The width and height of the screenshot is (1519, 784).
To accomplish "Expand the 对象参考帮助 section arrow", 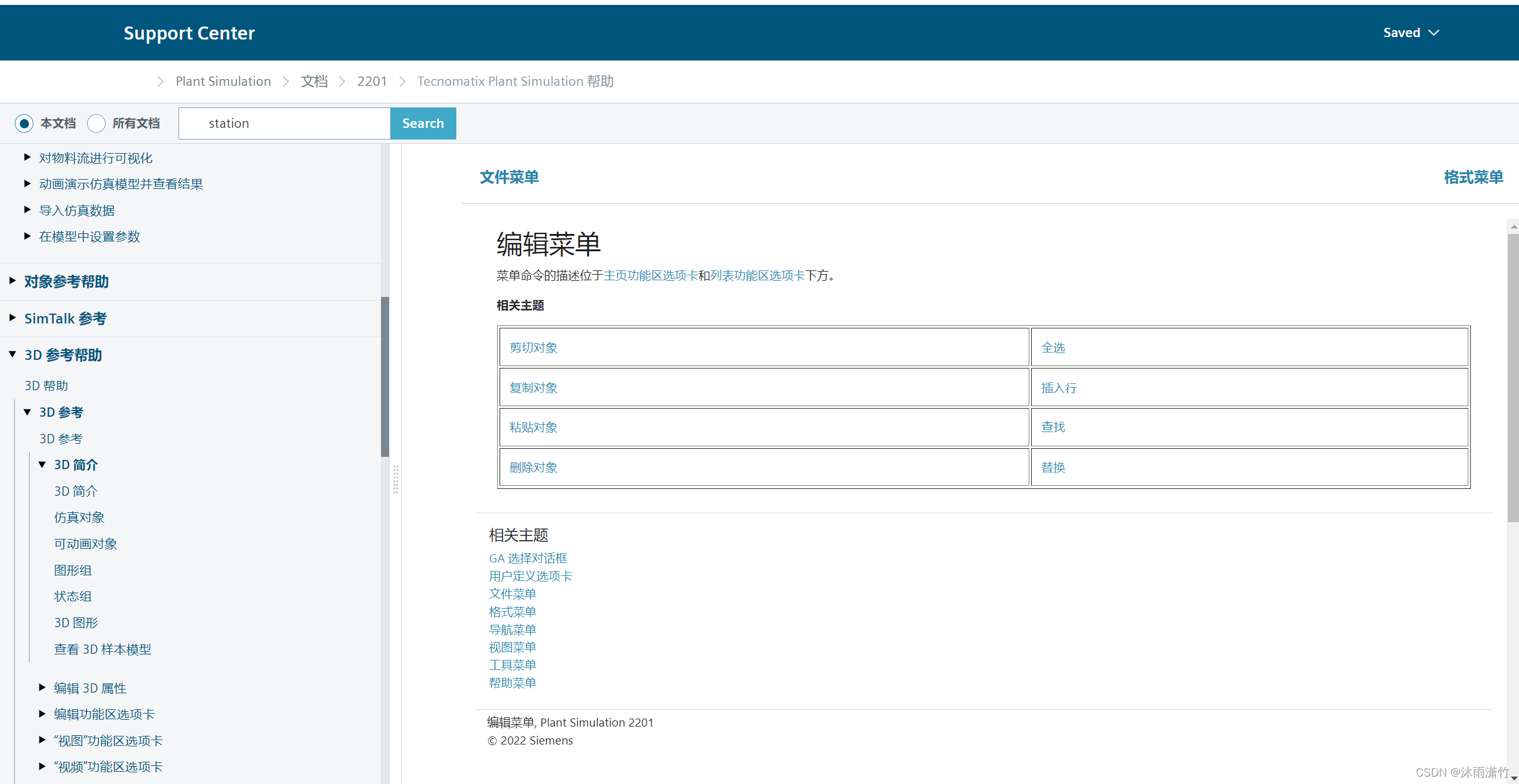I will coord(12,281).
